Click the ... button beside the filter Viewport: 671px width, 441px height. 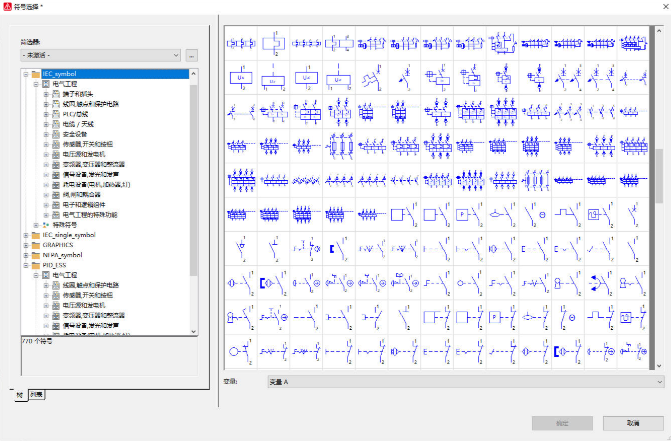[x=191, y=55]
